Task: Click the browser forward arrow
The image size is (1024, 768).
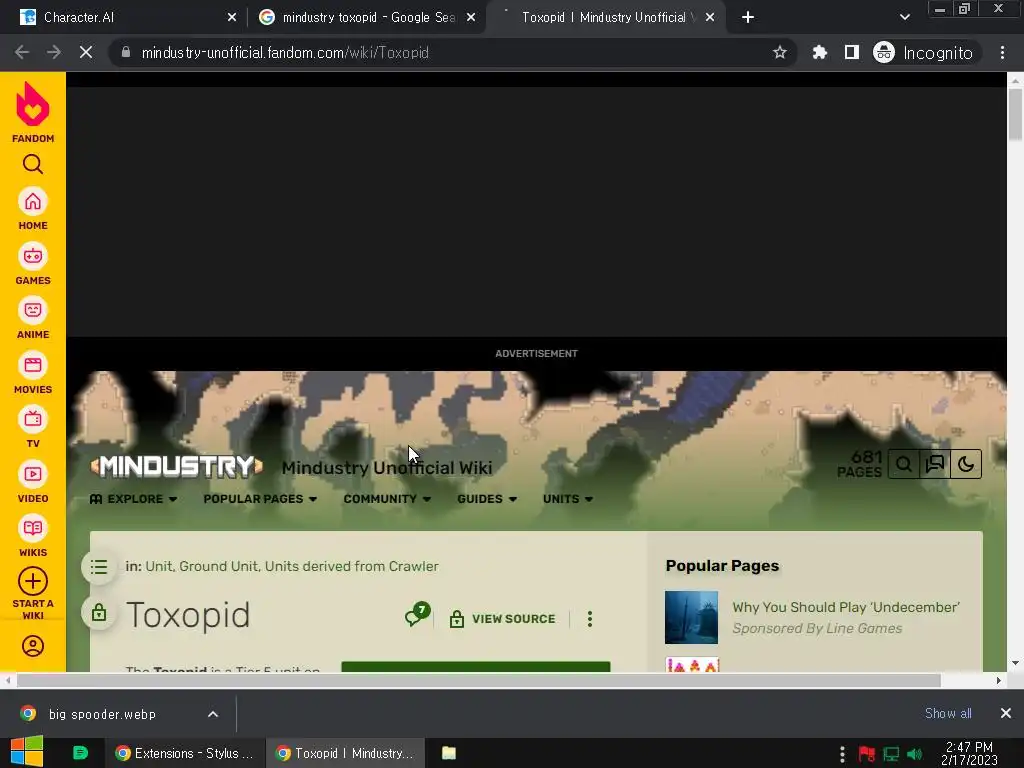Action: 54,52
